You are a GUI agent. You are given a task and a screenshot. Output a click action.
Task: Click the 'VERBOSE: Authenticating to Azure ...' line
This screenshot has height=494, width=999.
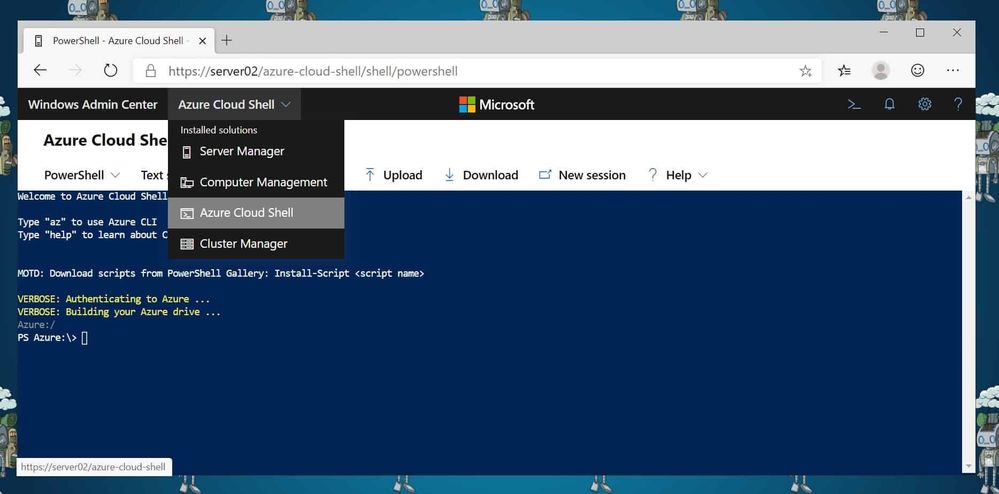113,299
